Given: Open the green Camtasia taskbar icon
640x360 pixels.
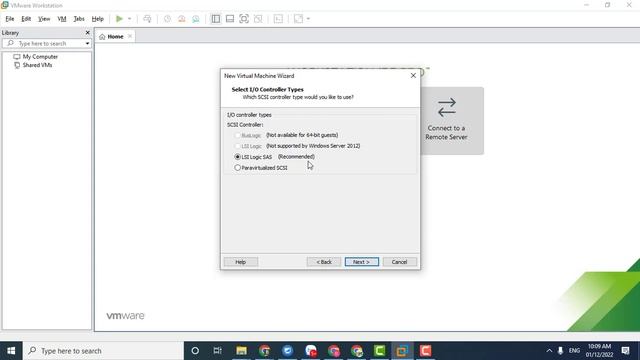Looking at the screenshot, I should click(x=379, y=351).
